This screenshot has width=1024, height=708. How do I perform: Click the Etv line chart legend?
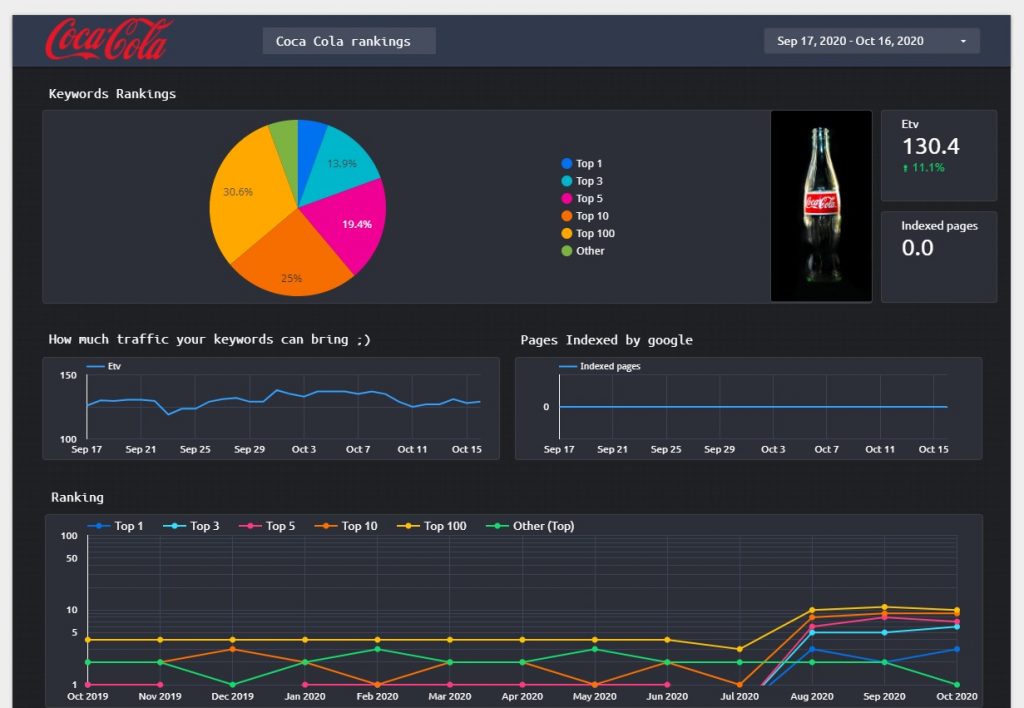pyautogui.click(x=104, y=366)
